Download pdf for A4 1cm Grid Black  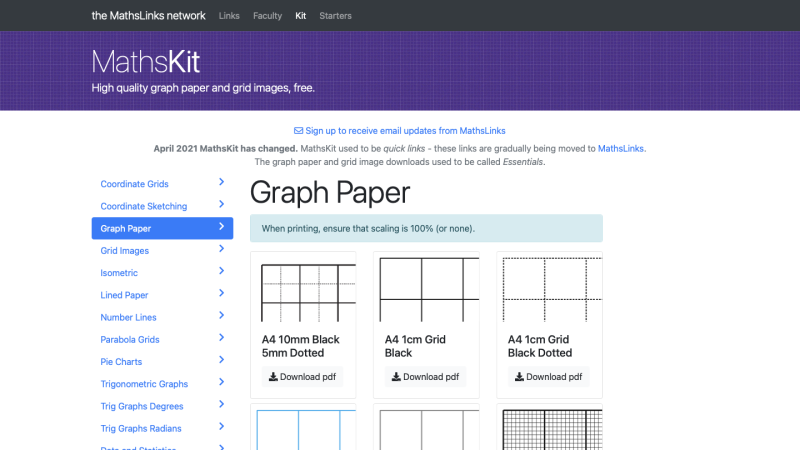425,377
